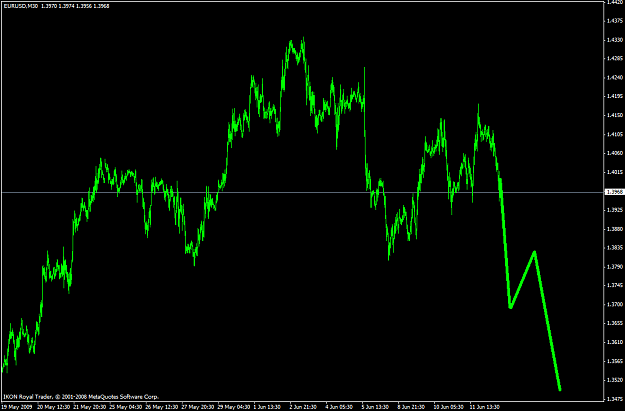The width and height of the screenshot is (625, 411).
Task: Select the 1.3565 price axis label
Action: point(615,361)
